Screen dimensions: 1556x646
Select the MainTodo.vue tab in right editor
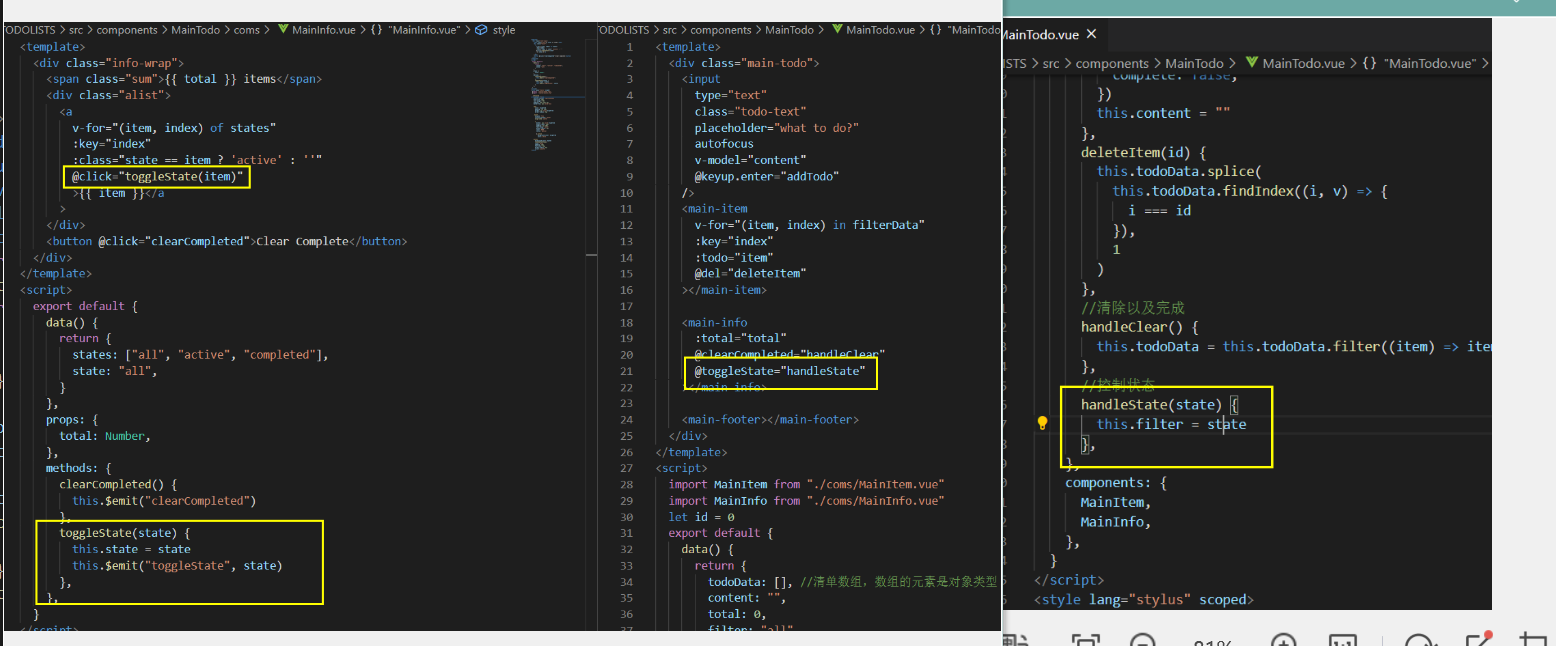1040,34
